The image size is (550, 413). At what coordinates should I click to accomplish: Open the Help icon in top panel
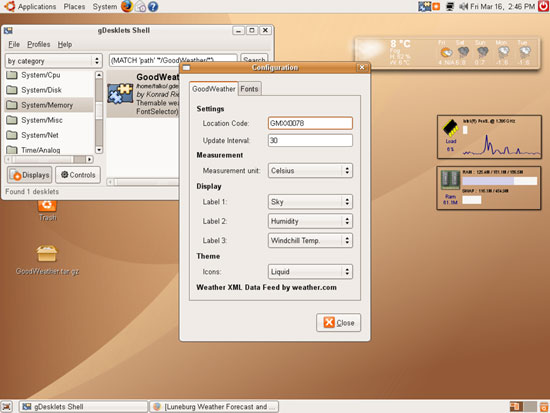pos(153,7)
